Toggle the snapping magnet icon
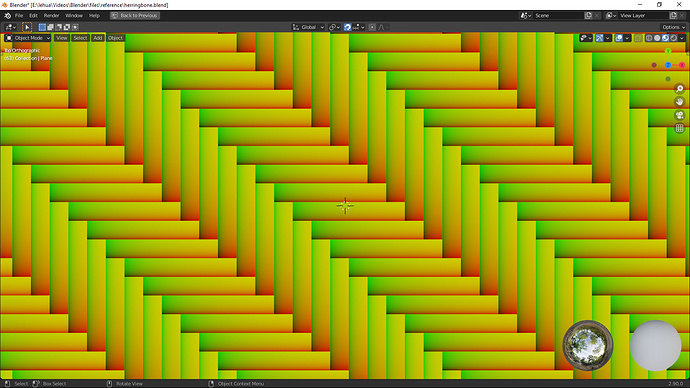 click(347, 27)
